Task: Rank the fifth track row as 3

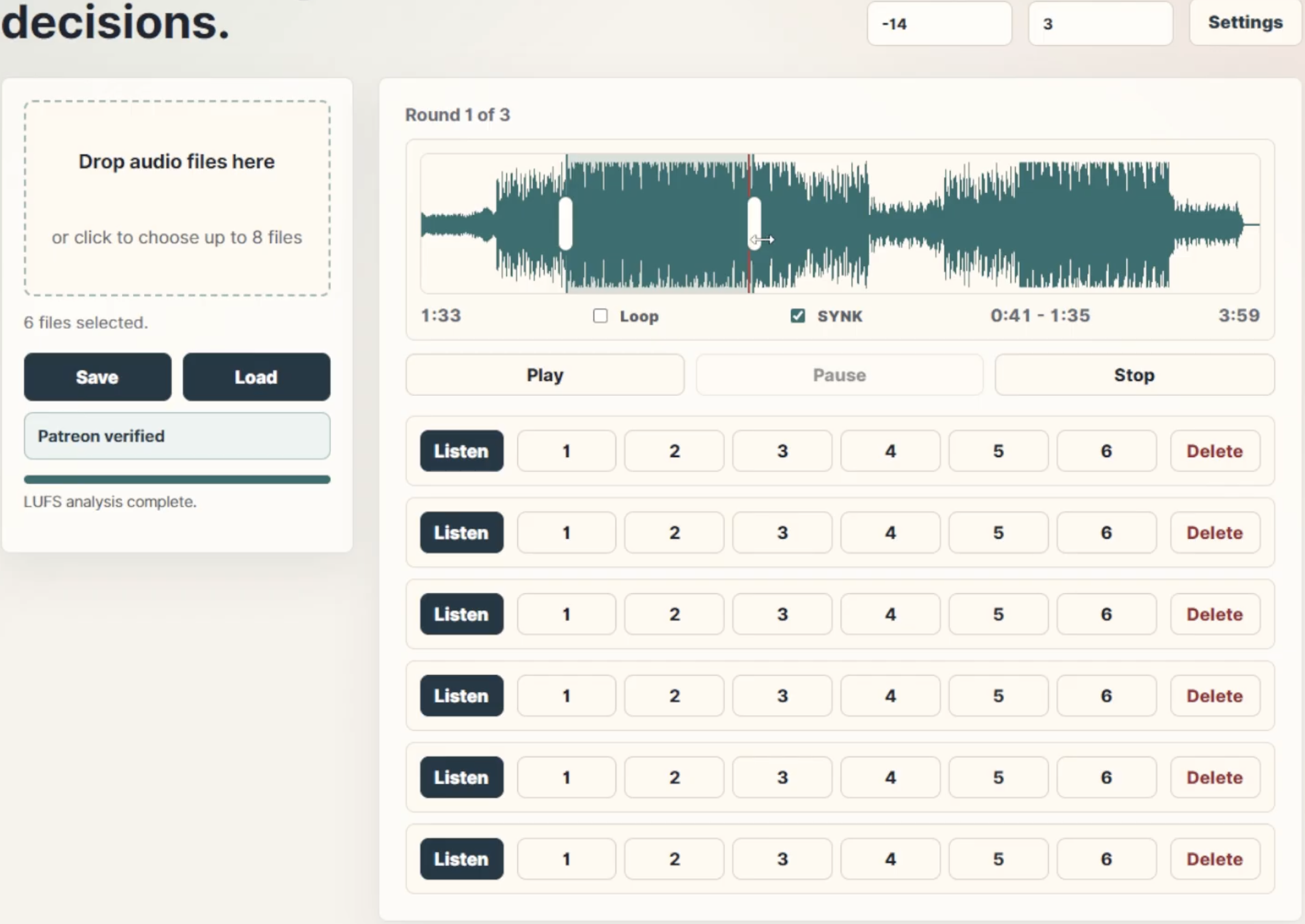Action: click(x=782, y=777)
